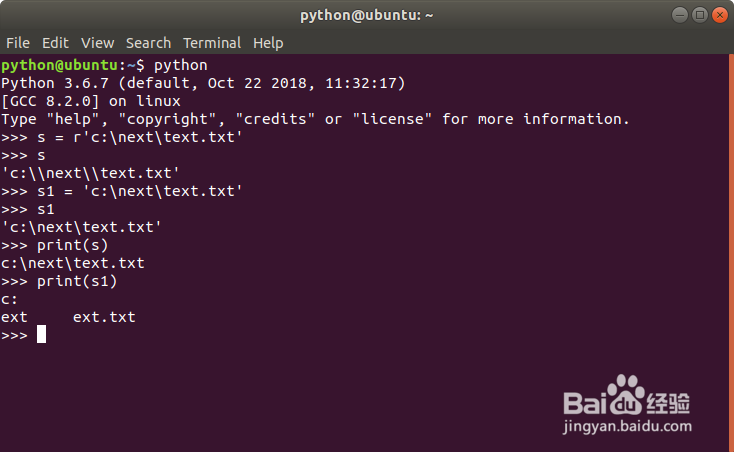
Task: Click the raw string assignment line for s
Action: coord(122,137)
